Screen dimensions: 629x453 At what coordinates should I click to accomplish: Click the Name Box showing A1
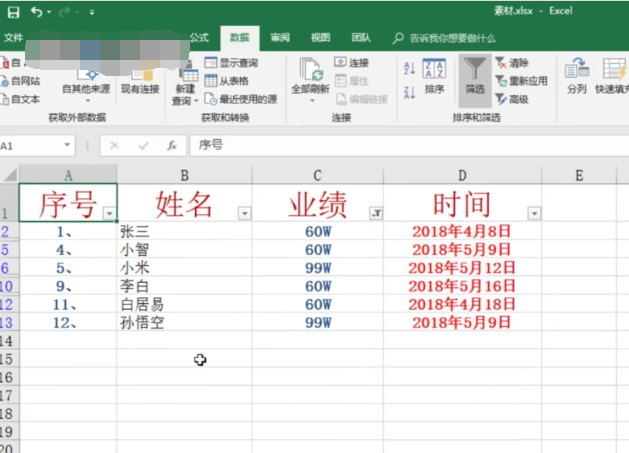[40, 145]
